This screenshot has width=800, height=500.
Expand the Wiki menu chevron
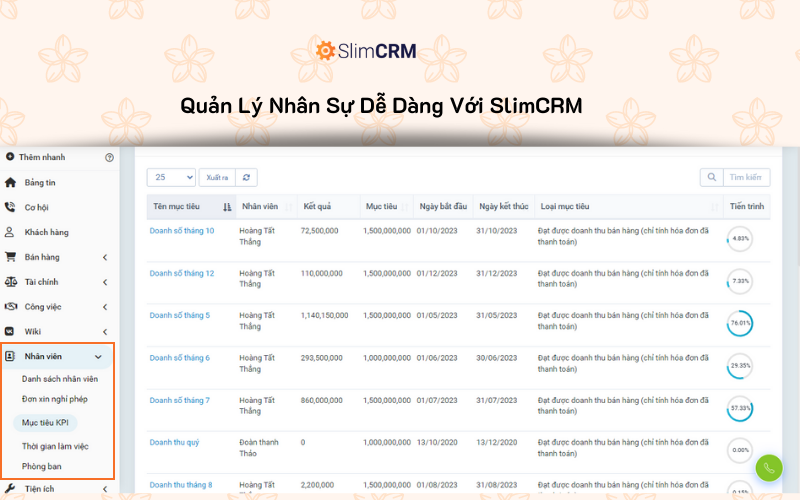(105, 332)
